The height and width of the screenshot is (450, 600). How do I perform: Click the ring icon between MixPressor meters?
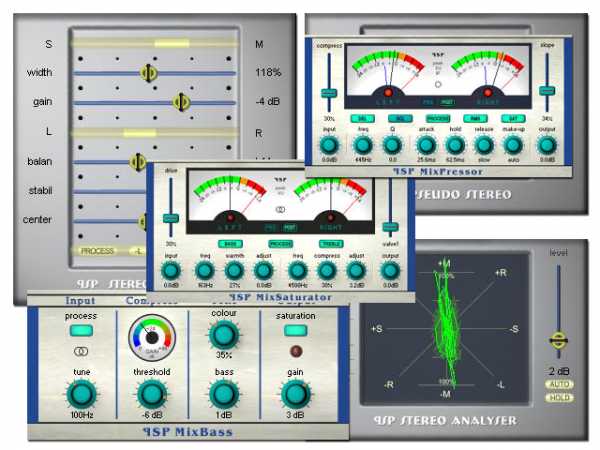(438, 84)
